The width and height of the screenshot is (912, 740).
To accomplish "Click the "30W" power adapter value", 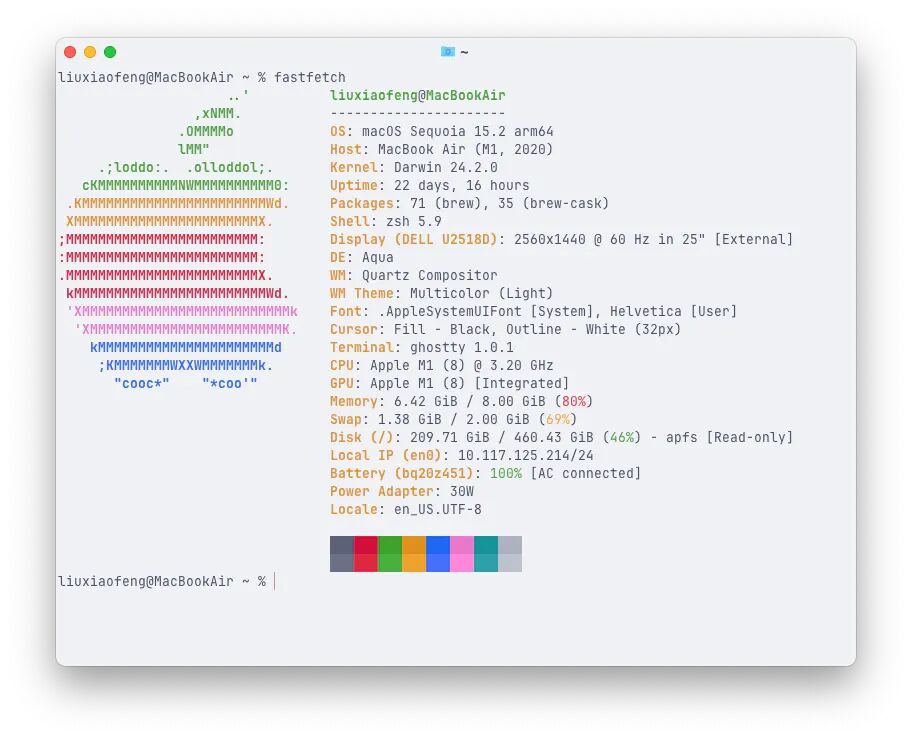I will tap(462, 492).
